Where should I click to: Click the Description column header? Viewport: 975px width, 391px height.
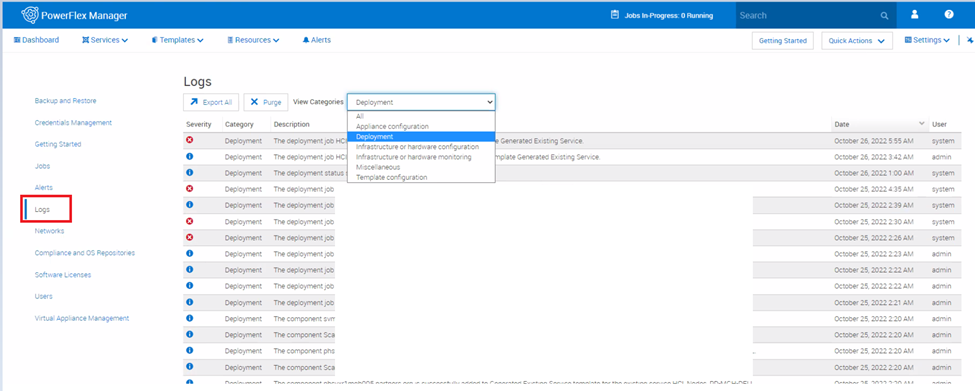[292, 124]
